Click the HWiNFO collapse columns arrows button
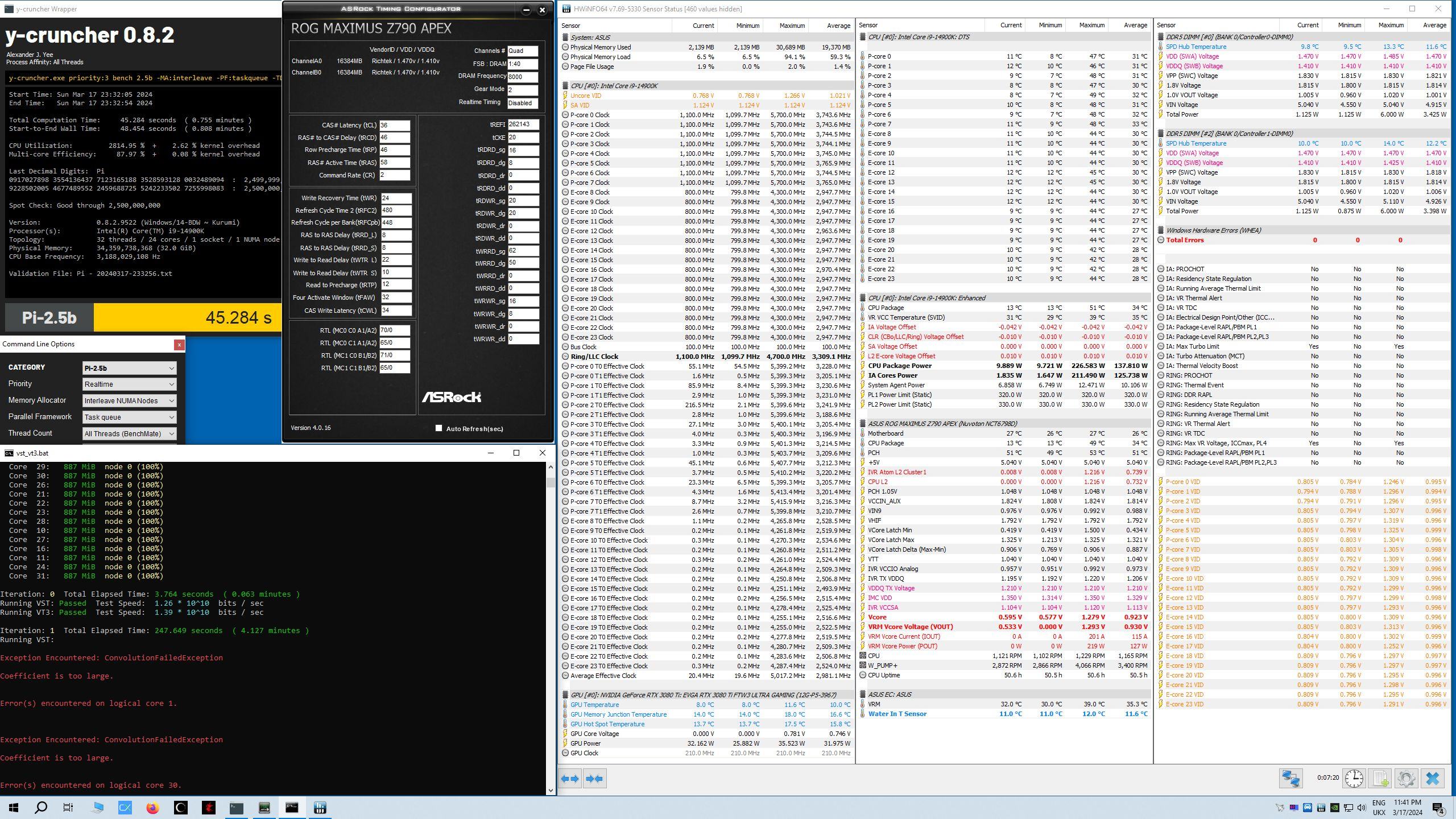1456x819 pixels. [x=594, y=779]
